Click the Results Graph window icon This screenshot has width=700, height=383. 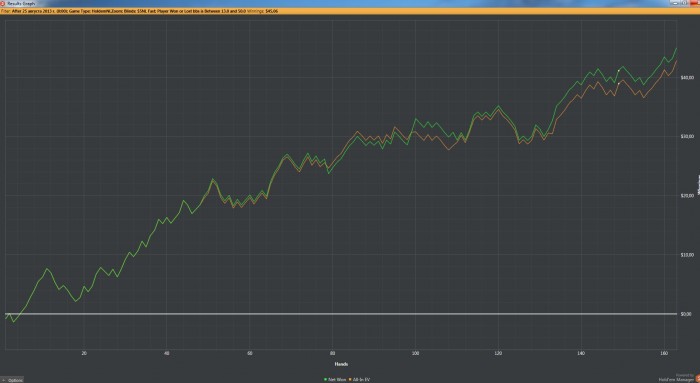2,3
